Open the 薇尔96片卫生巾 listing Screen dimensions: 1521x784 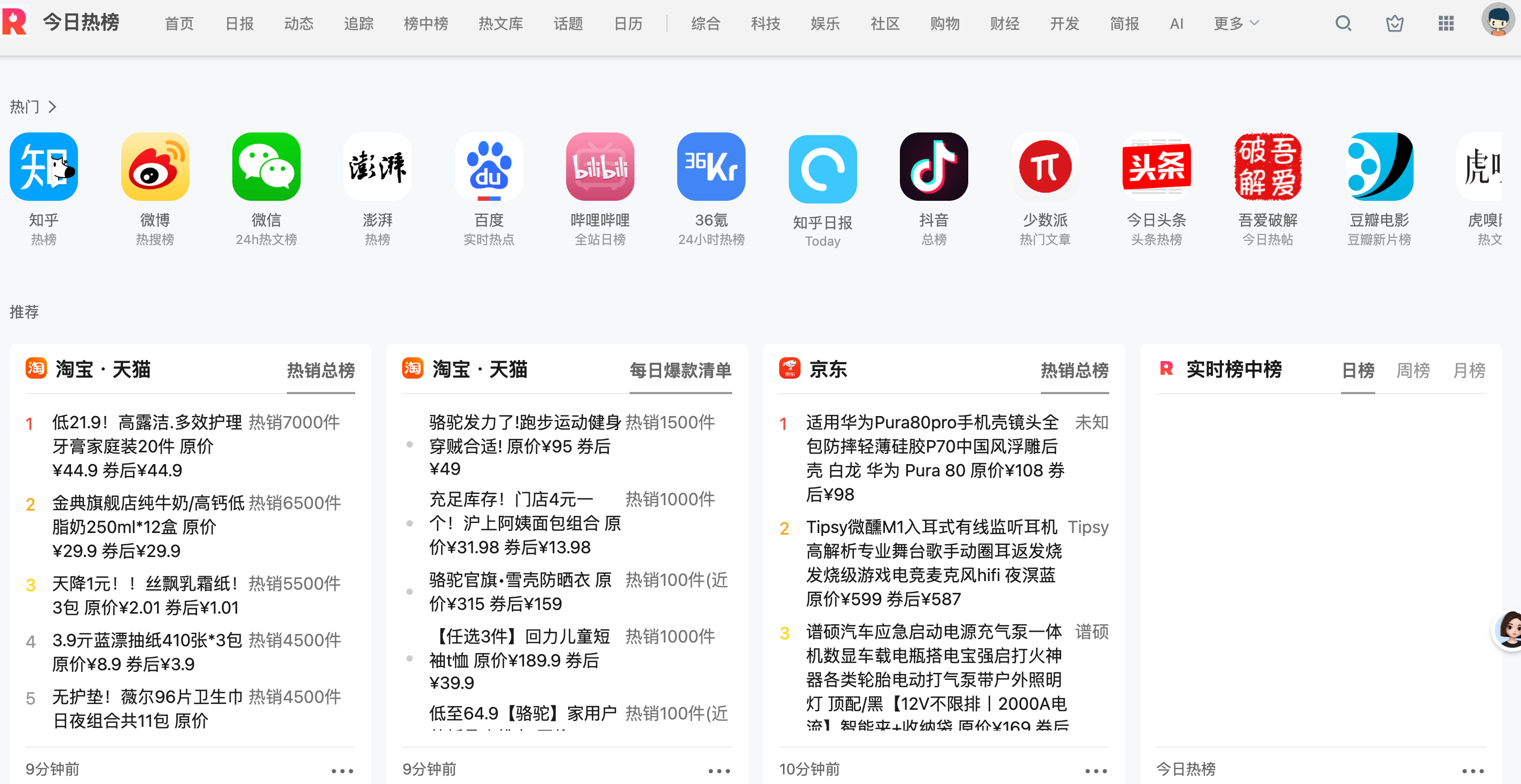tap(147, 709)
